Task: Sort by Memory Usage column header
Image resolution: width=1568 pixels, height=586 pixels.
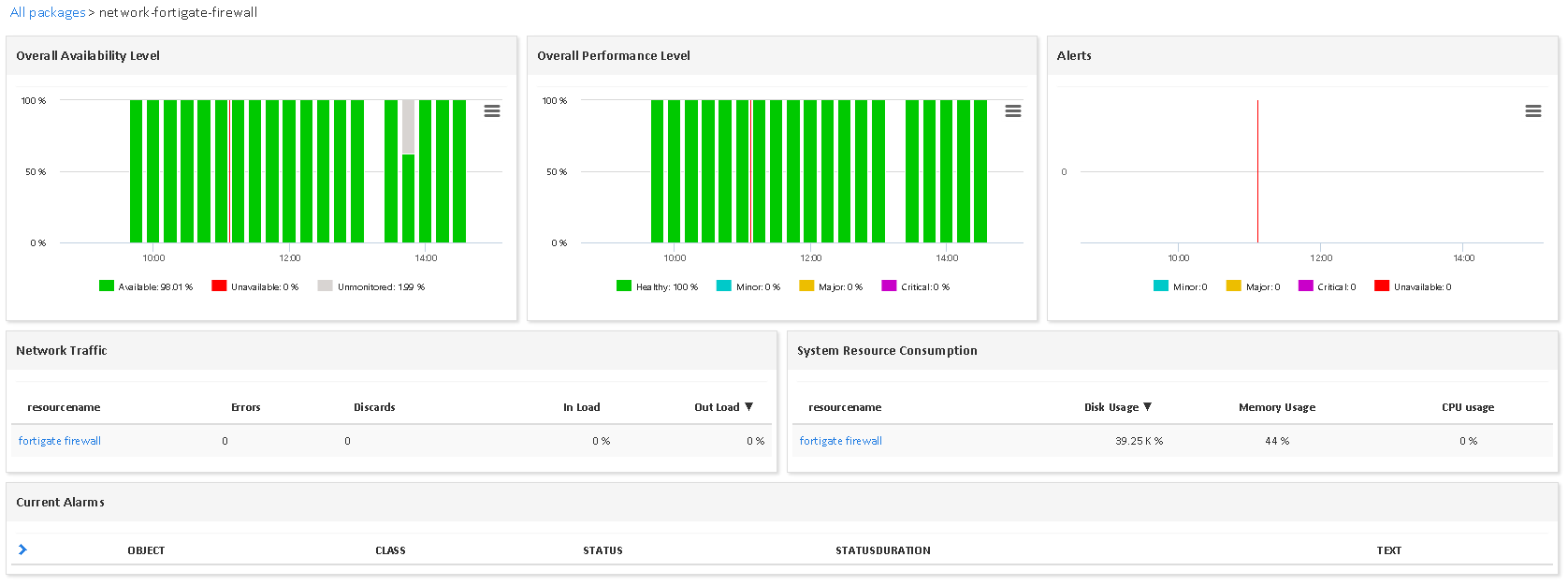Action: pos(1276,407)
